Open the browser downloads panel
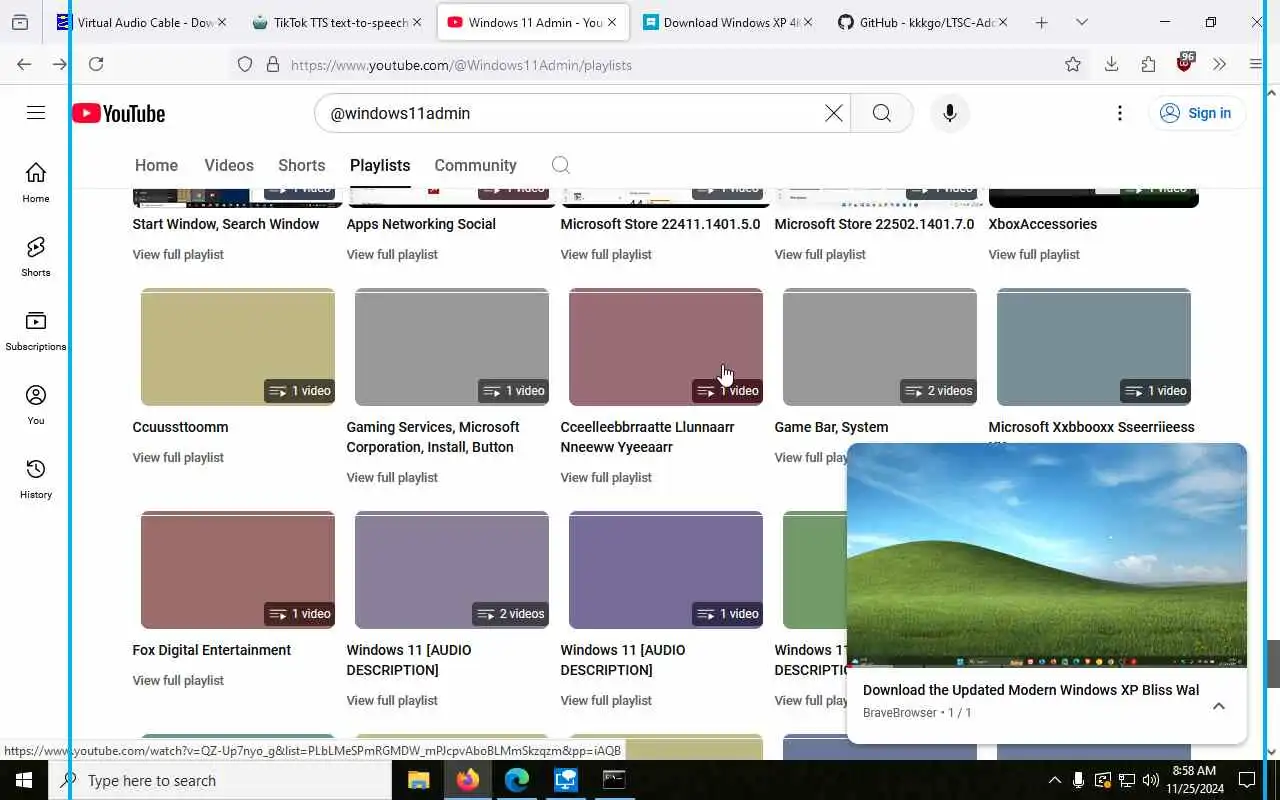Viewport: 1280px width, 800px height. coord(1111,64)
